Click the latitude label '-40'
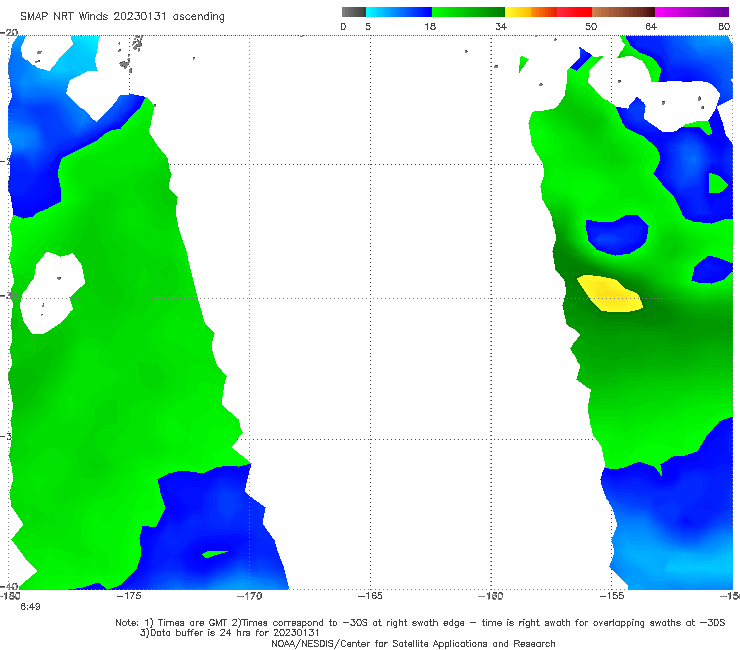 click(9, 587)
